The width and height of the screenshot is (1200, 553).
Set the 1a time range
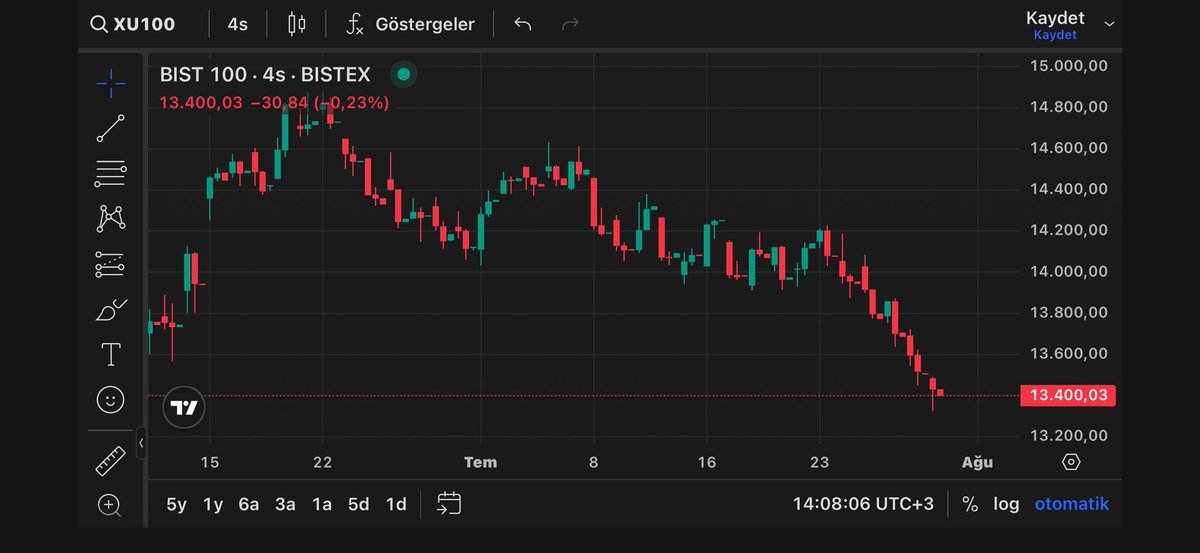coord(321,505)
